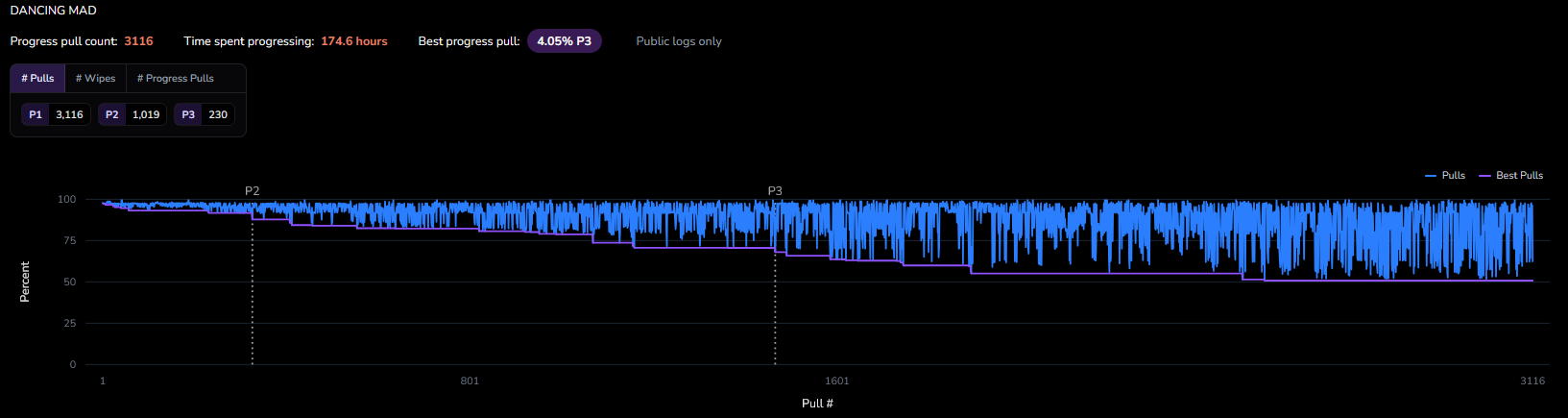
Task: Toggle the Pulls series in chart legend
Action: [x=1445, y=176]
